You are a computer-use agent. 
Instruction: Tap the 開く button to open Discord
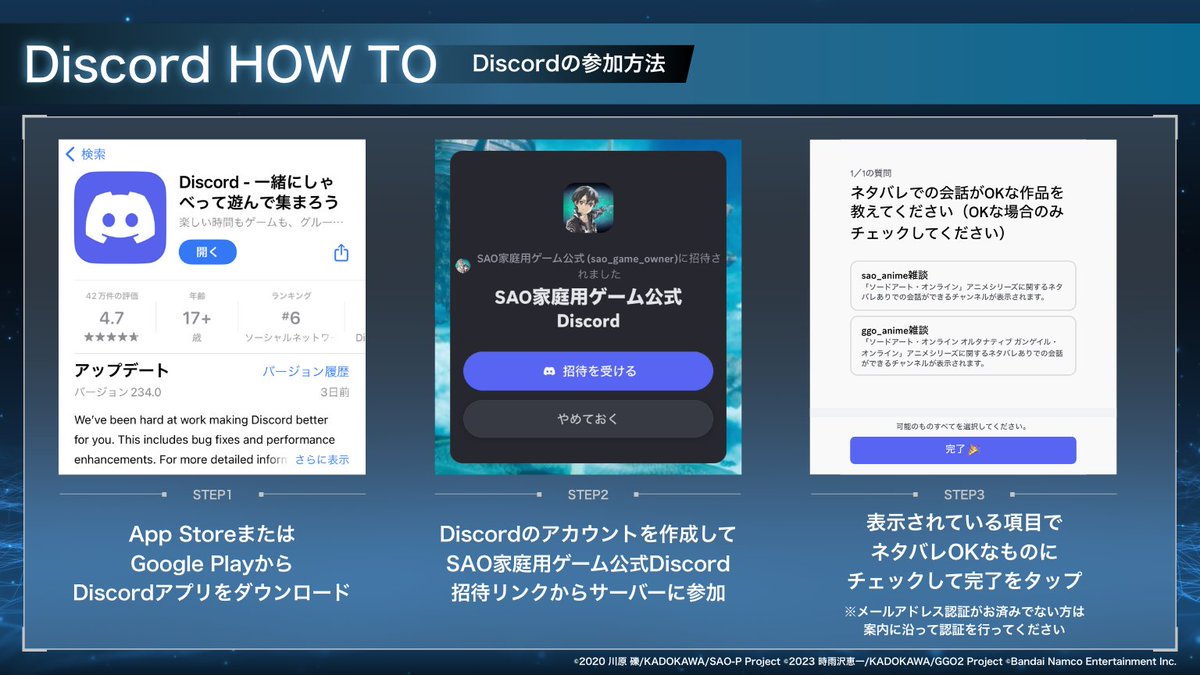[207, 252]
